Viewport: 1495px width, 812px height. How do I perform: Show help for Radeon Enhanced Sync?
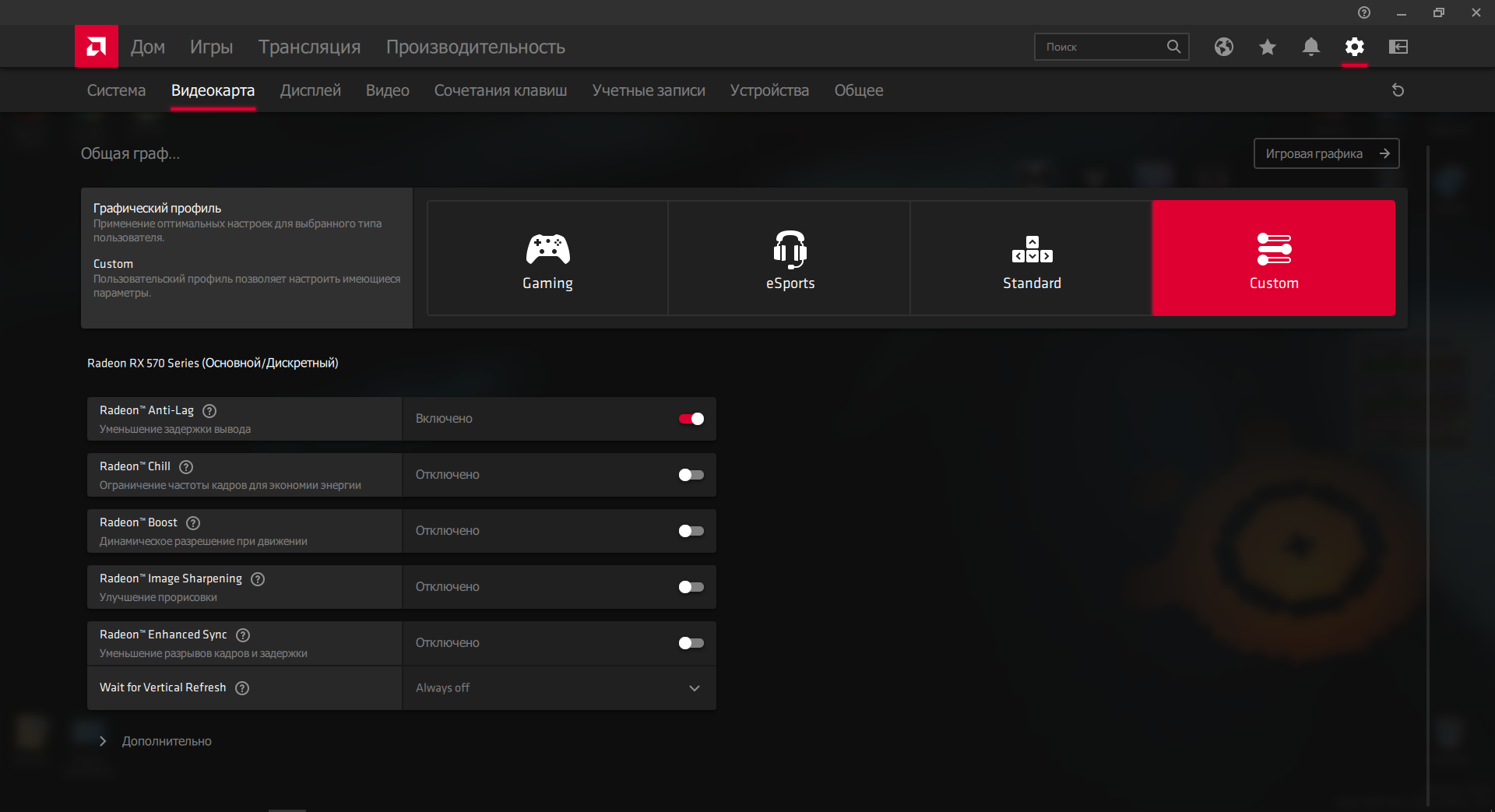(x=243, y=635)
